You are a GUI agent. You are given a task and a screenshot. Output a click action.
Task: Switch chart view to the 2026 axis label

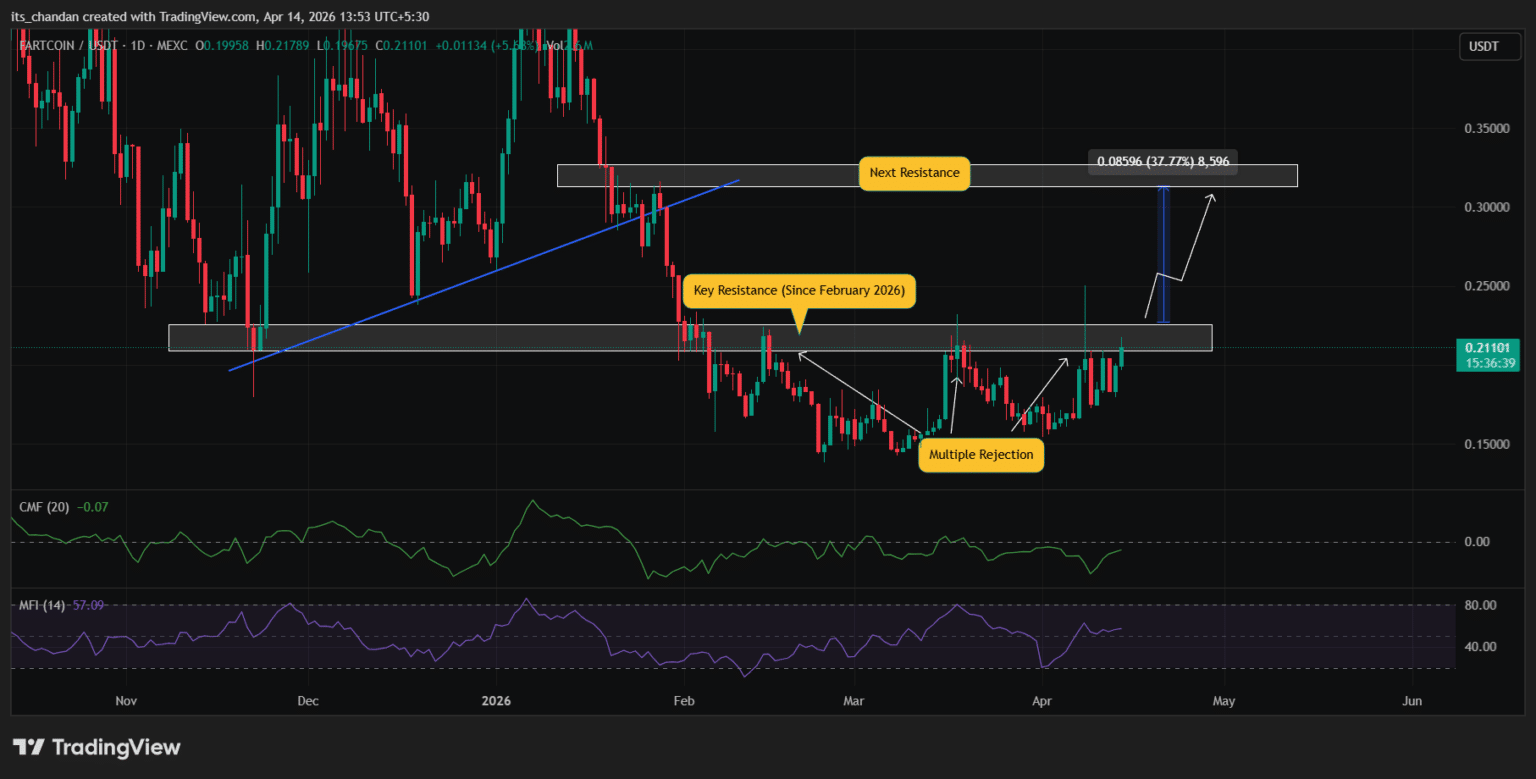[495, 701]
